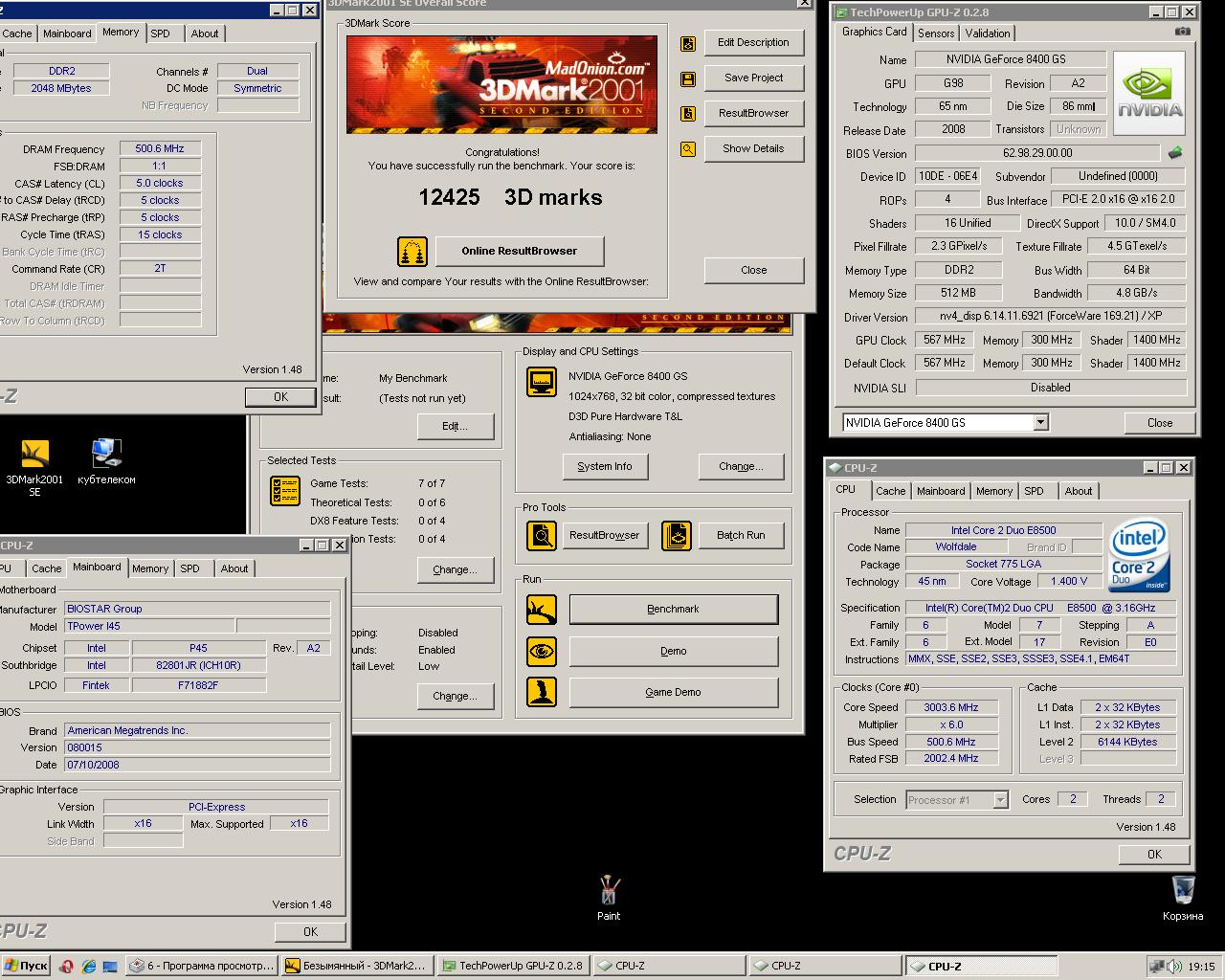The width and height of the screenshot is (1225, 980).
Task: Switch to Sensors tab in GPU-Z
Action: click(936, 33)
